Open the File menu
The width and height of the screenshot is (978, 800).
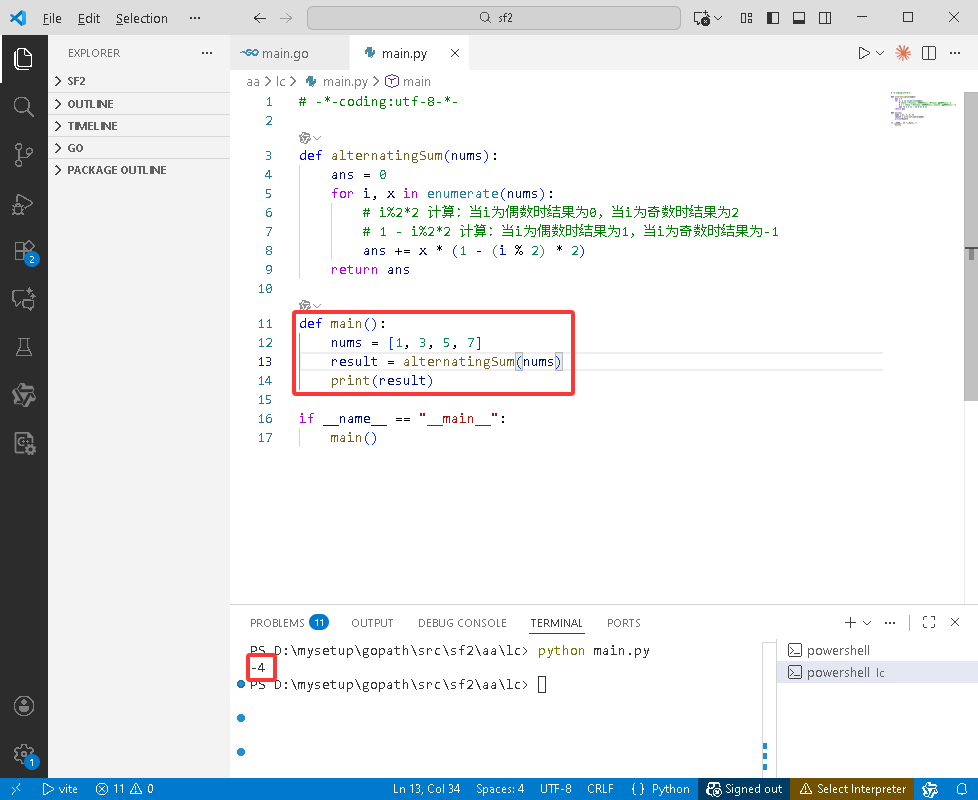(52, 18)
